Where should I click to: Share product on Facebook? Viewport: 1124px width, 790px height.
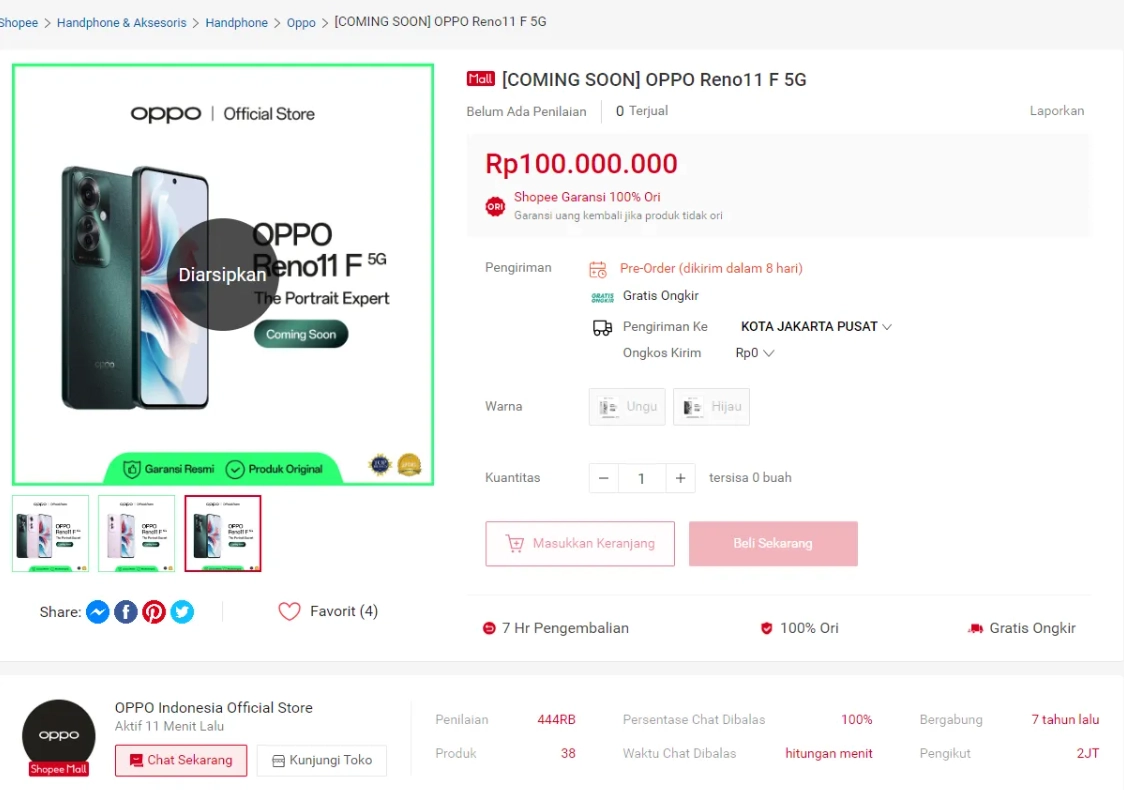[125, 612]
